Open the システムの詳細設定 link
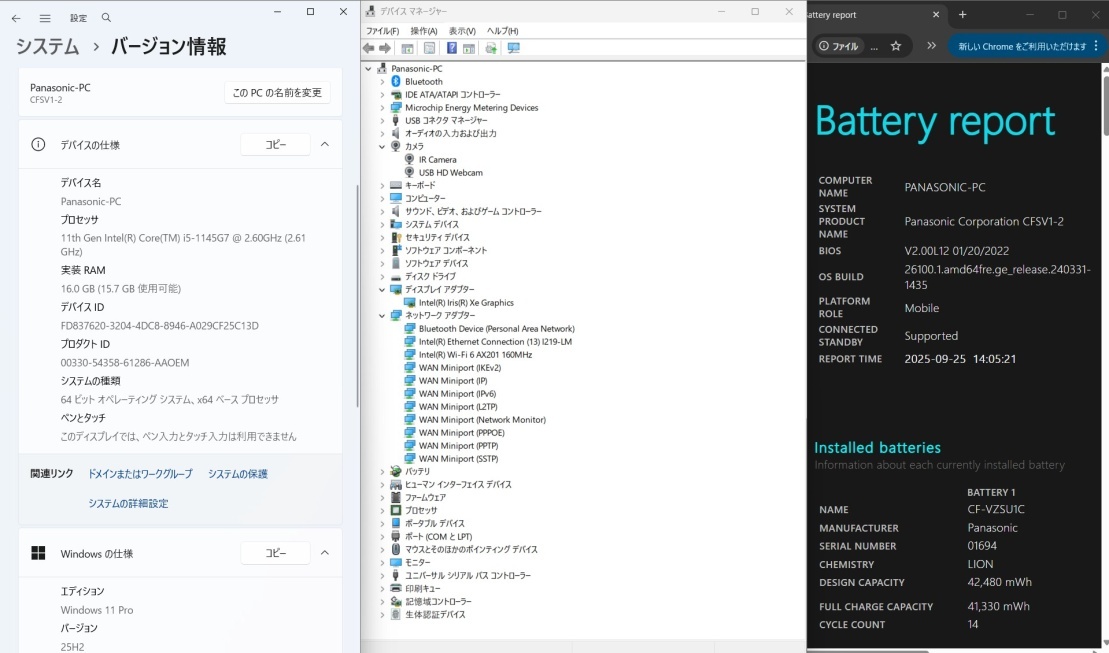The width and height of the screenshot is (1109, 653). [x=128, y=504]
